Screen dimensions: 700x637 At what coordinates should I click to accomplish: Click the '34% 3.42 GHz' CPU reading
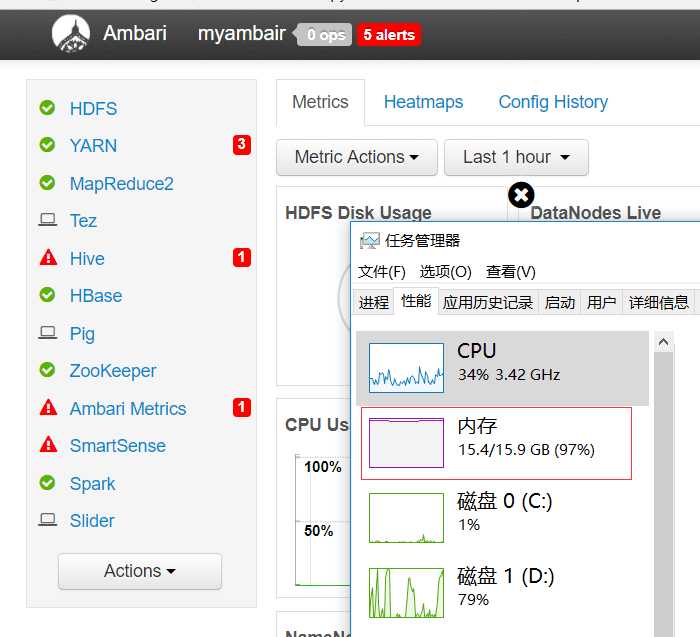pos(508,375)
